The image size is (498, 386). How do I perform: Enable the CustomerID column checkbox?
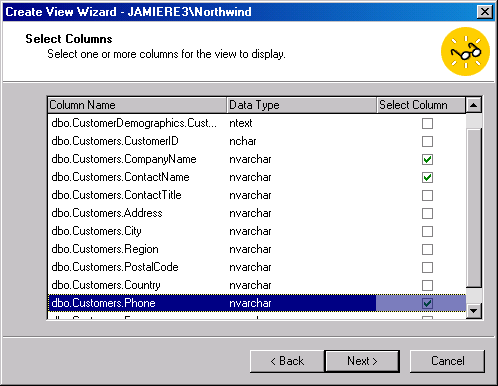tap(427, 141)
